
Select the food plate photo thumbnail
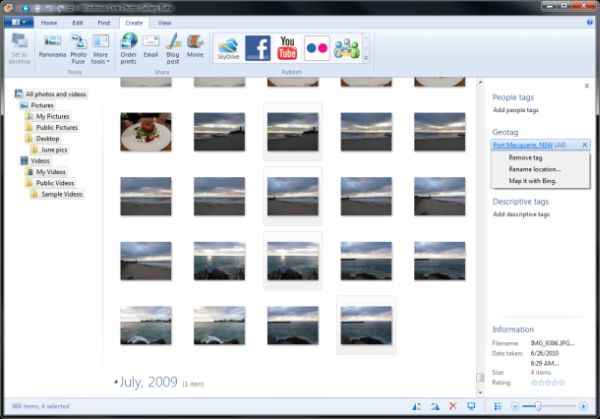146,132
